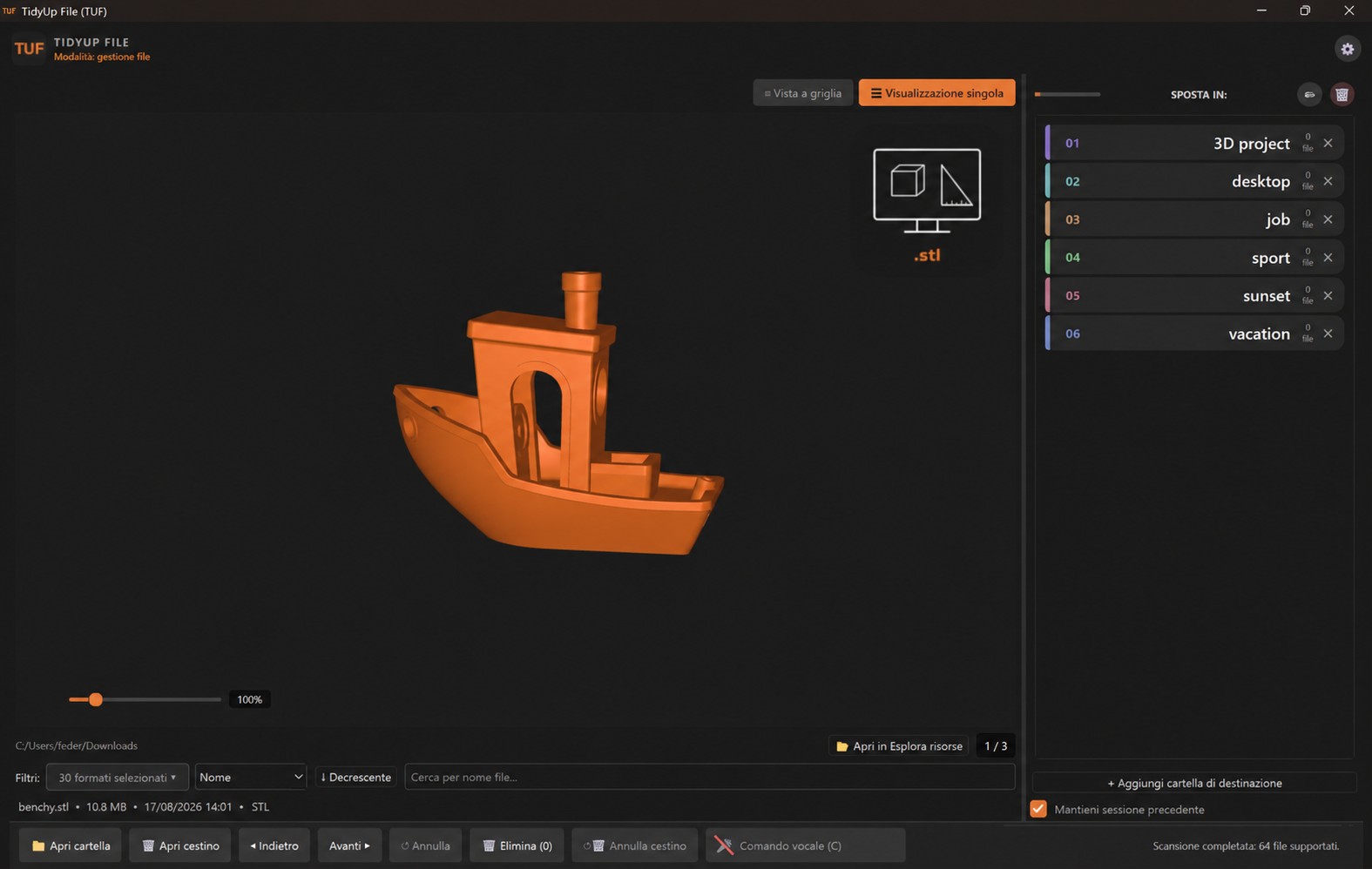This screenshot has width=1372, height=869.
Task: Click the 1 / 3 file counter
Action: pos(996,746)
